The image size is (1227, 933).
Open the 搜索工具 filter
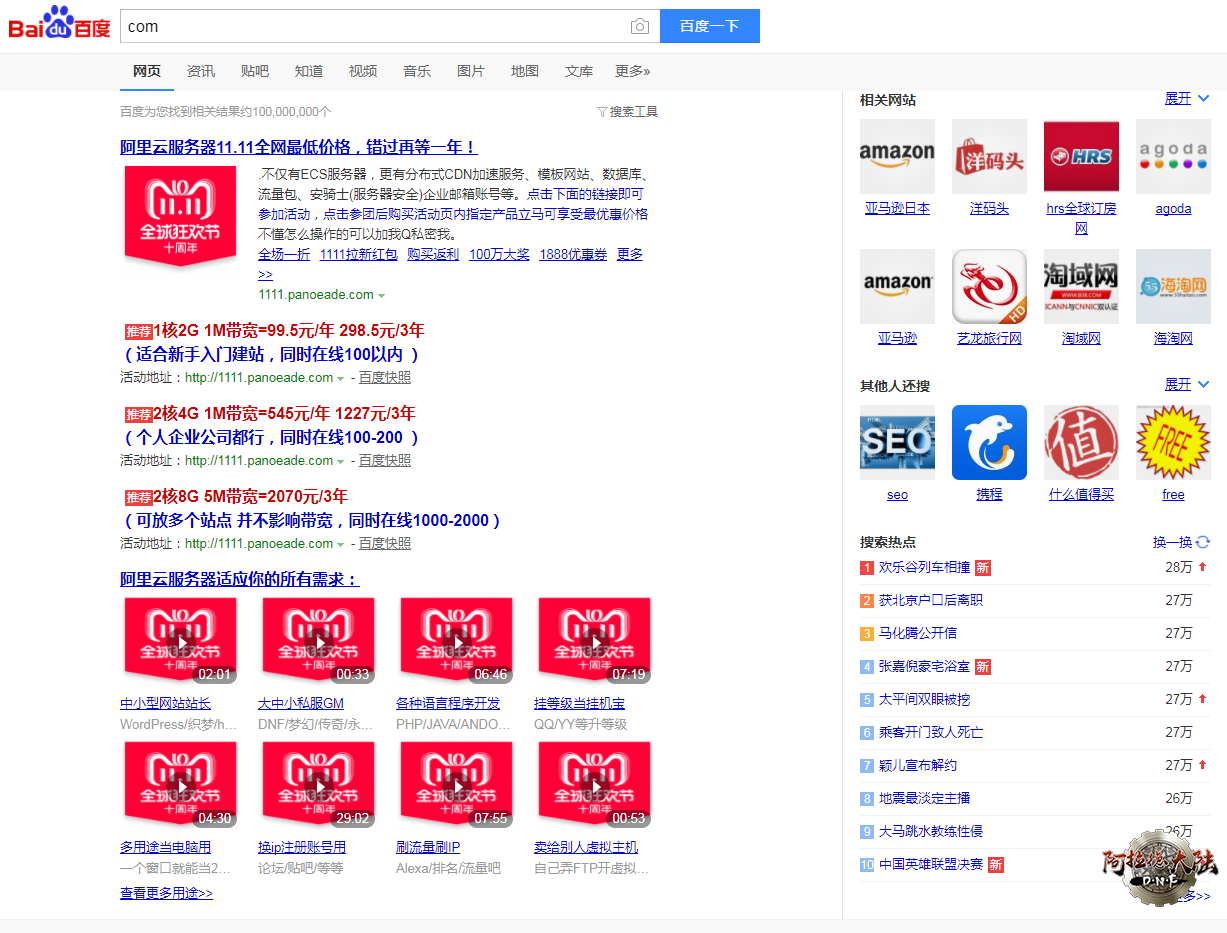[x=627, y=112]
